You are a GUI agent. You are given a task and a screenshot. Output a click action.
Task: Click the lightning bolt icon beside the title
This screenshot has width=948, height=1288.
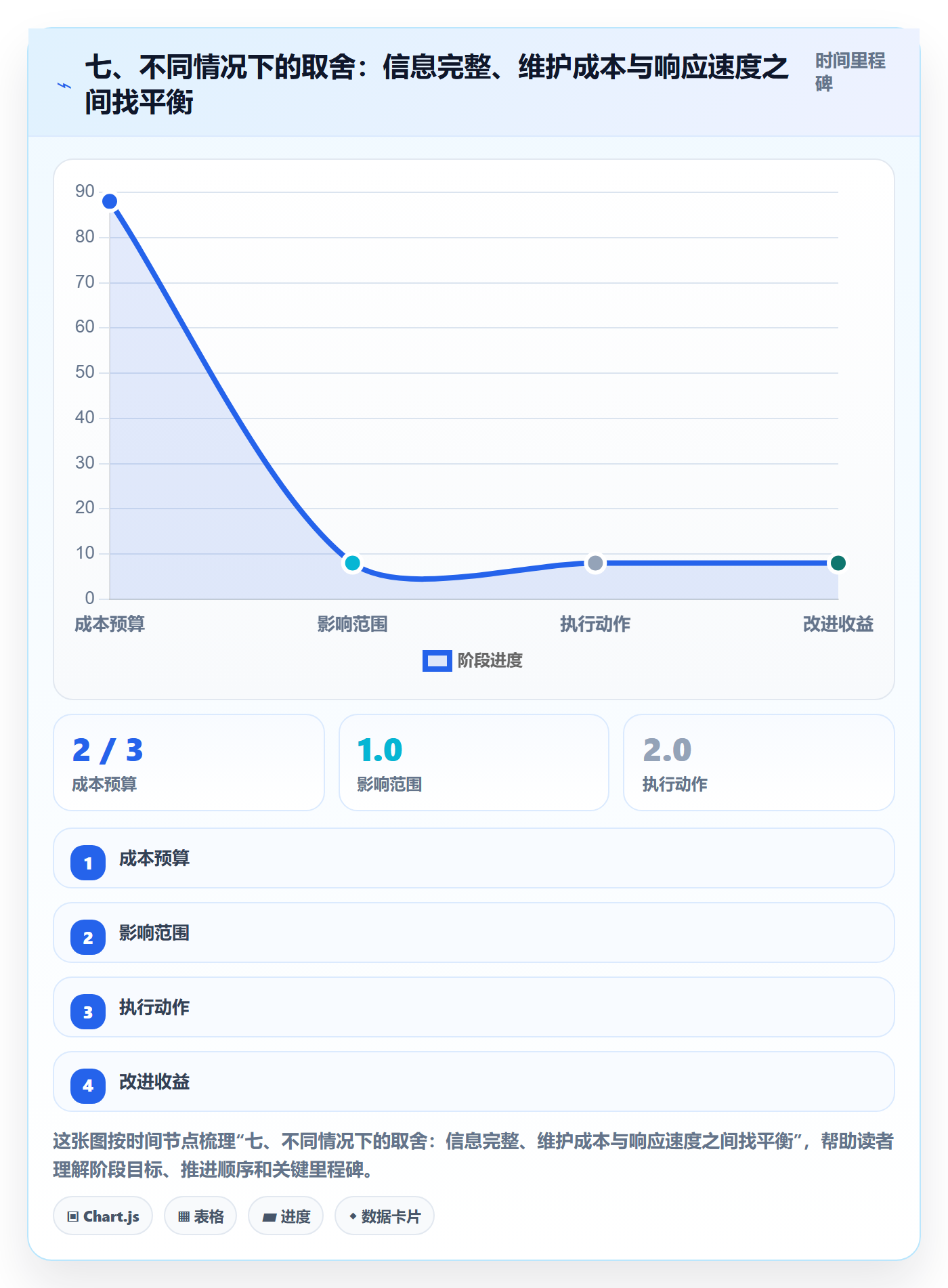point(64,85)
